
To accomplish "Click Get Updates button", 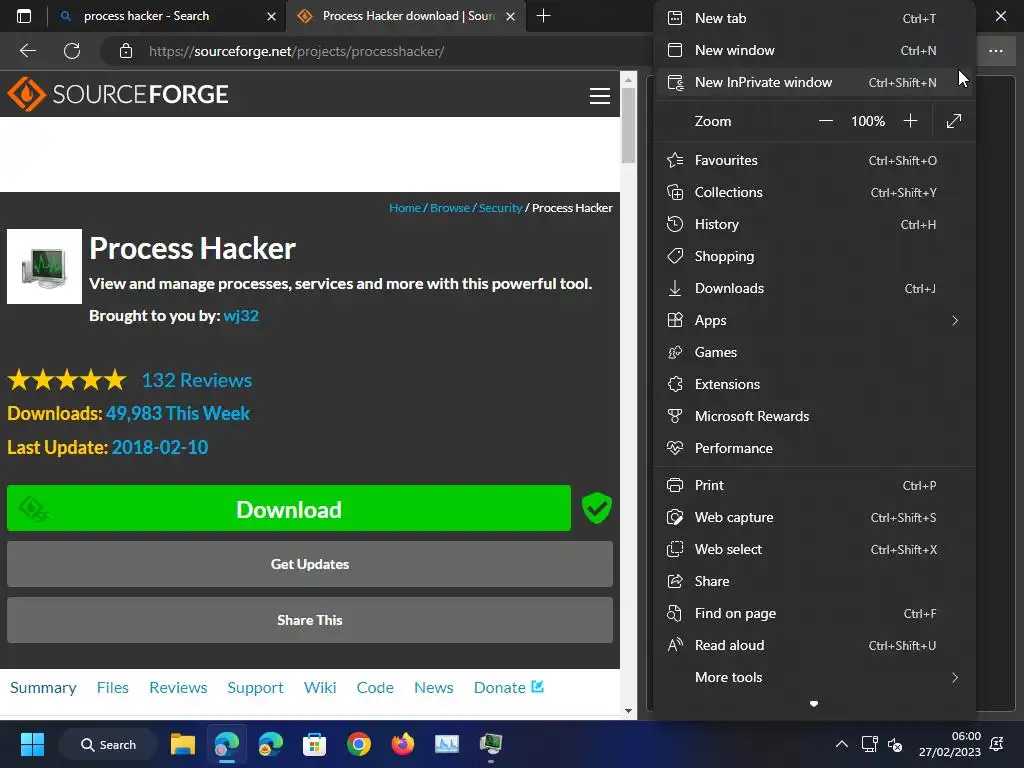I will (310, 564).
